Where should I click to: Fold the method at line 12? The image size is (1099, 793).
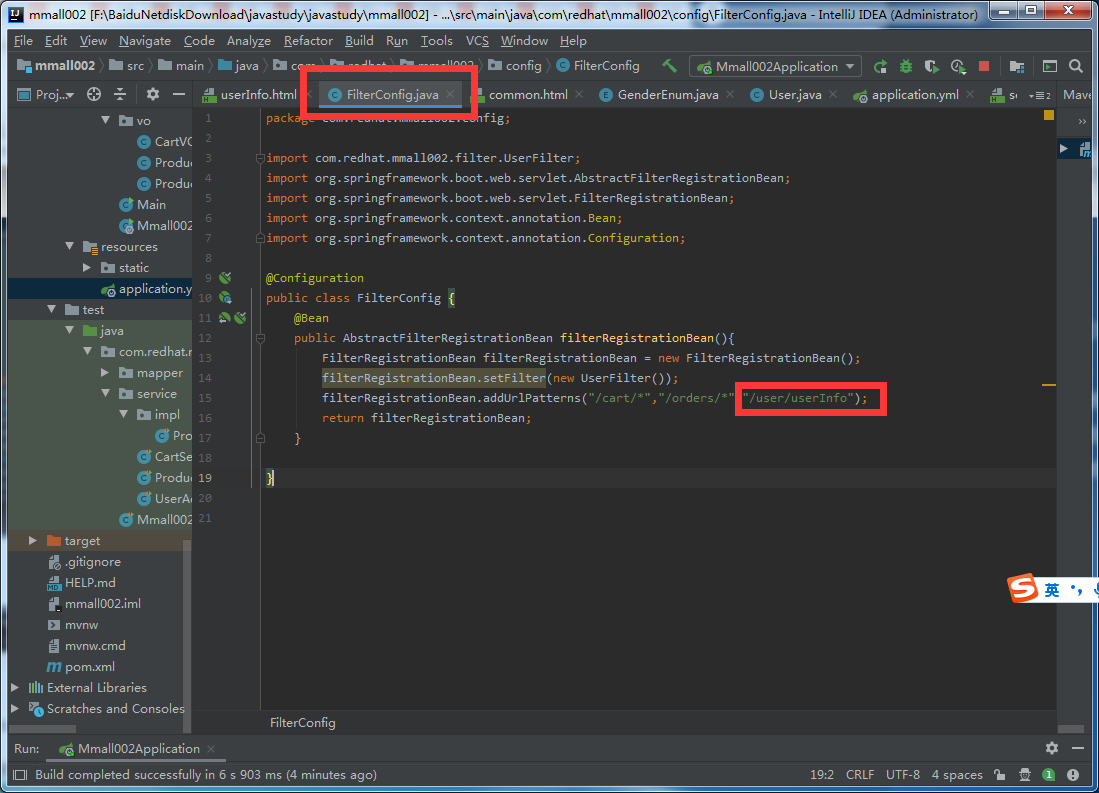pos(260,338)
